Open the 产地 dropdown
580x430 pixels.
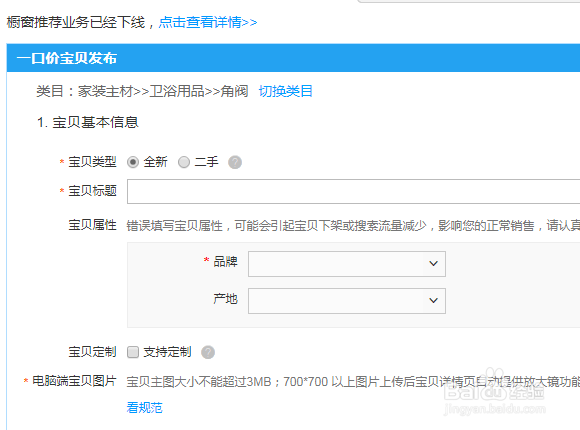tap(347, 301)
